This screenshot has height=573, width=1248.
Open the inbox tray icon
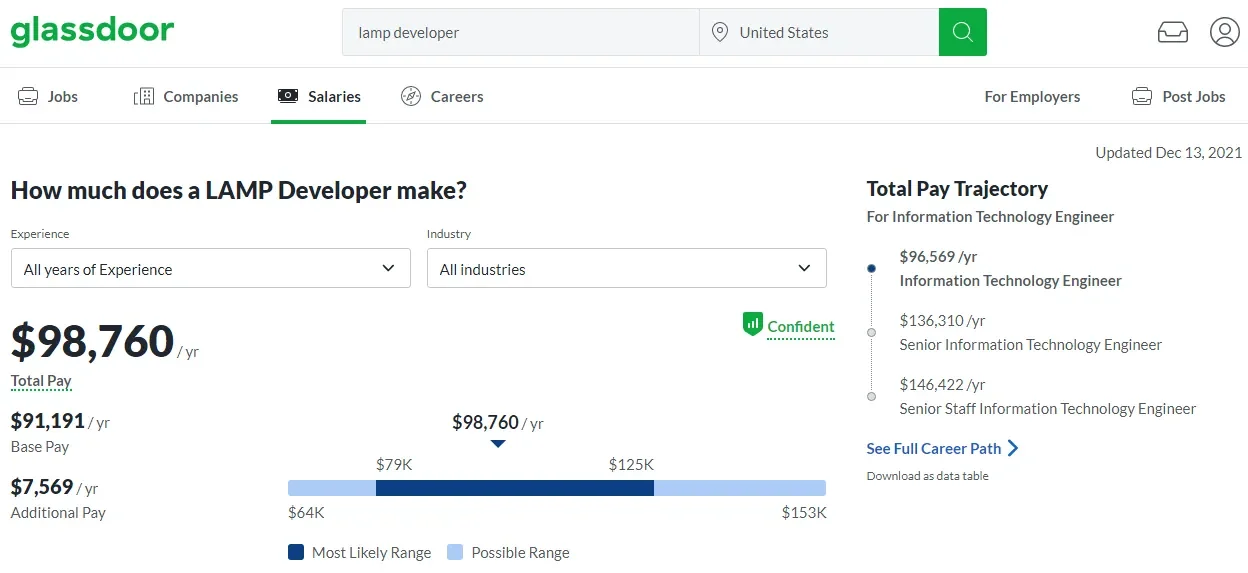click(x=1172, y=32)
